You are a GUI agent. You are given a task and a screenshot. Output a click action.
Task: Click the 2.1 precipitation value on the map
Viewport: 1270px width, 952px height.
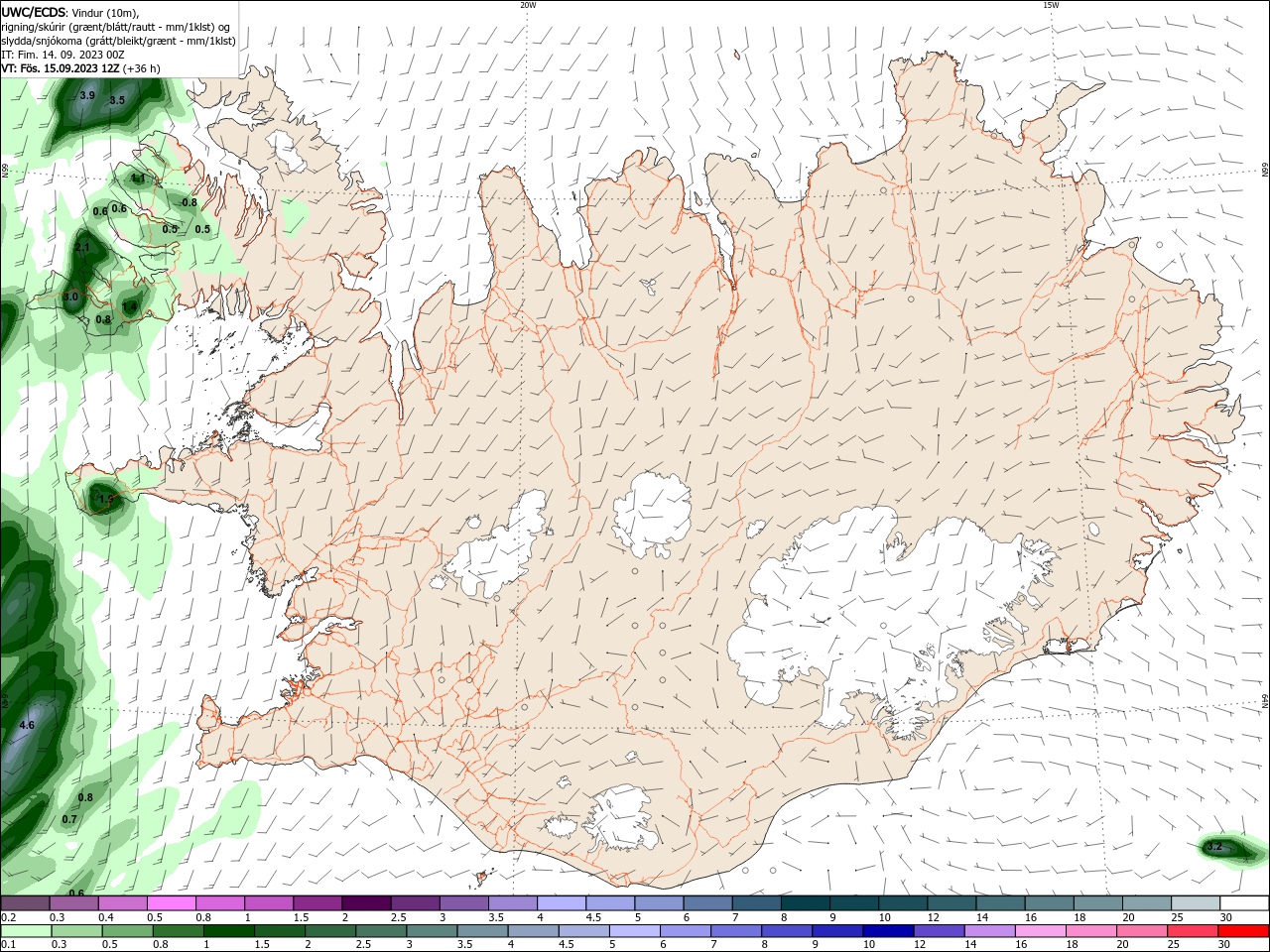pos(82,247)
